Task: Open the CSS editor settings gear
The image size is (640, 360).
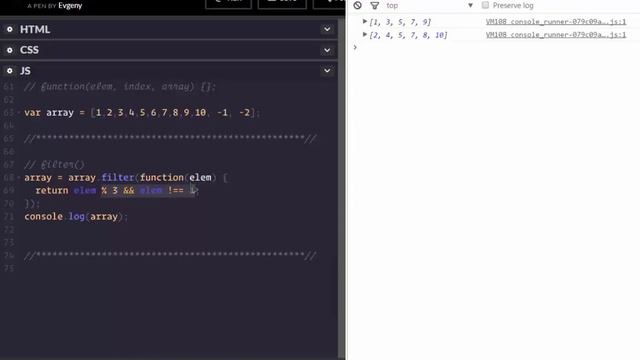Action: 10,50
